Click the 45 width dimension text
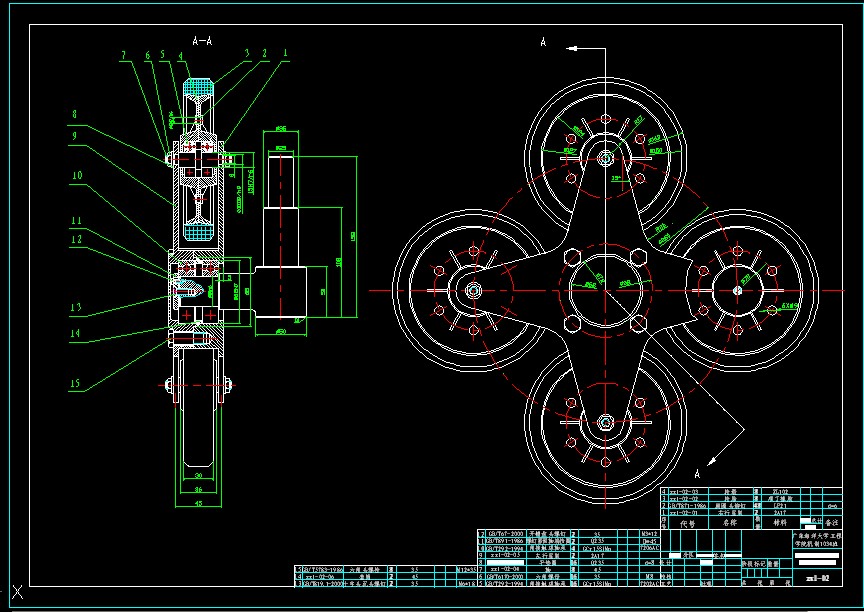Image resolution: width=864 pixels, height=612 pixels. point(197,504)
